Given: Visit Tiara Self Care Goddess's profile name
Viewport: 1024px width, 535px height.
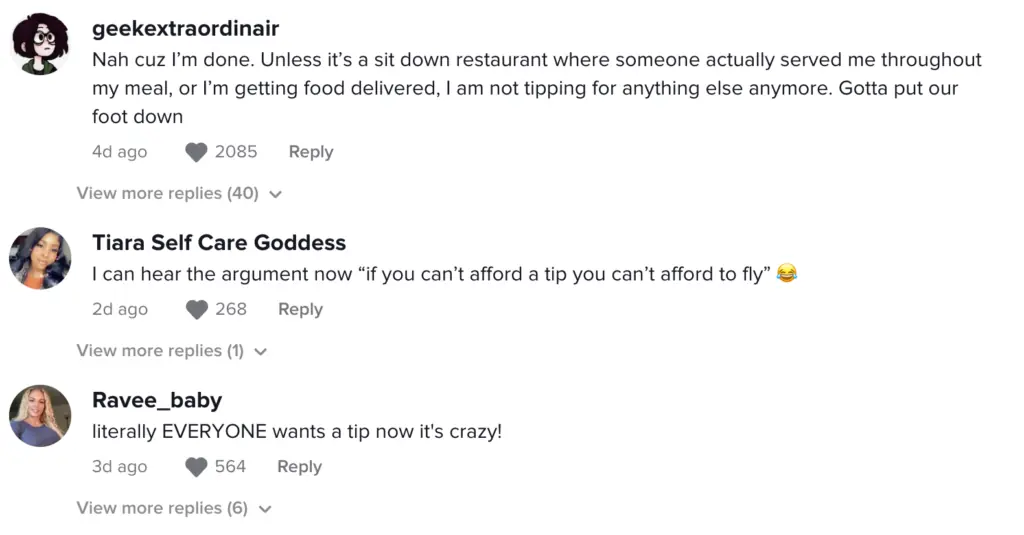Looking at the screenshot, I should coord(219,243).
